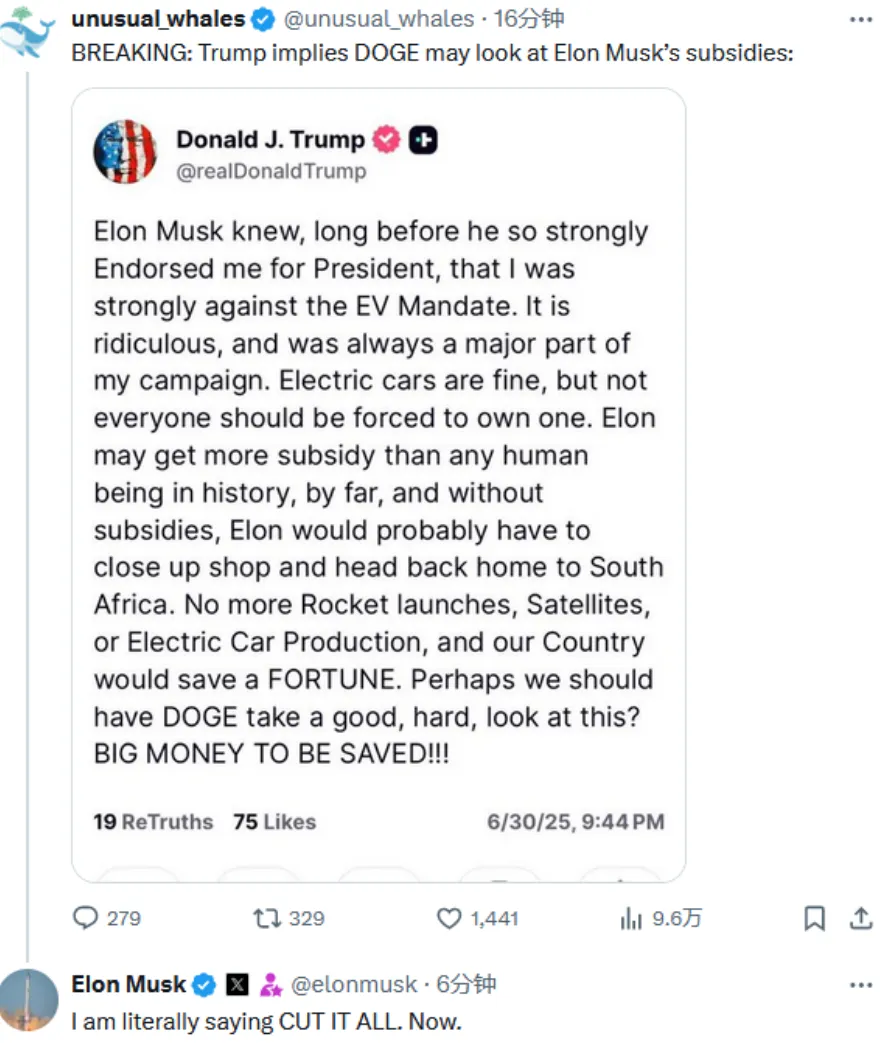This screenshot has height=1043, width=883.
Task: Click the X affiliate badge next to Elon Musk
Action: coord(237,985)
